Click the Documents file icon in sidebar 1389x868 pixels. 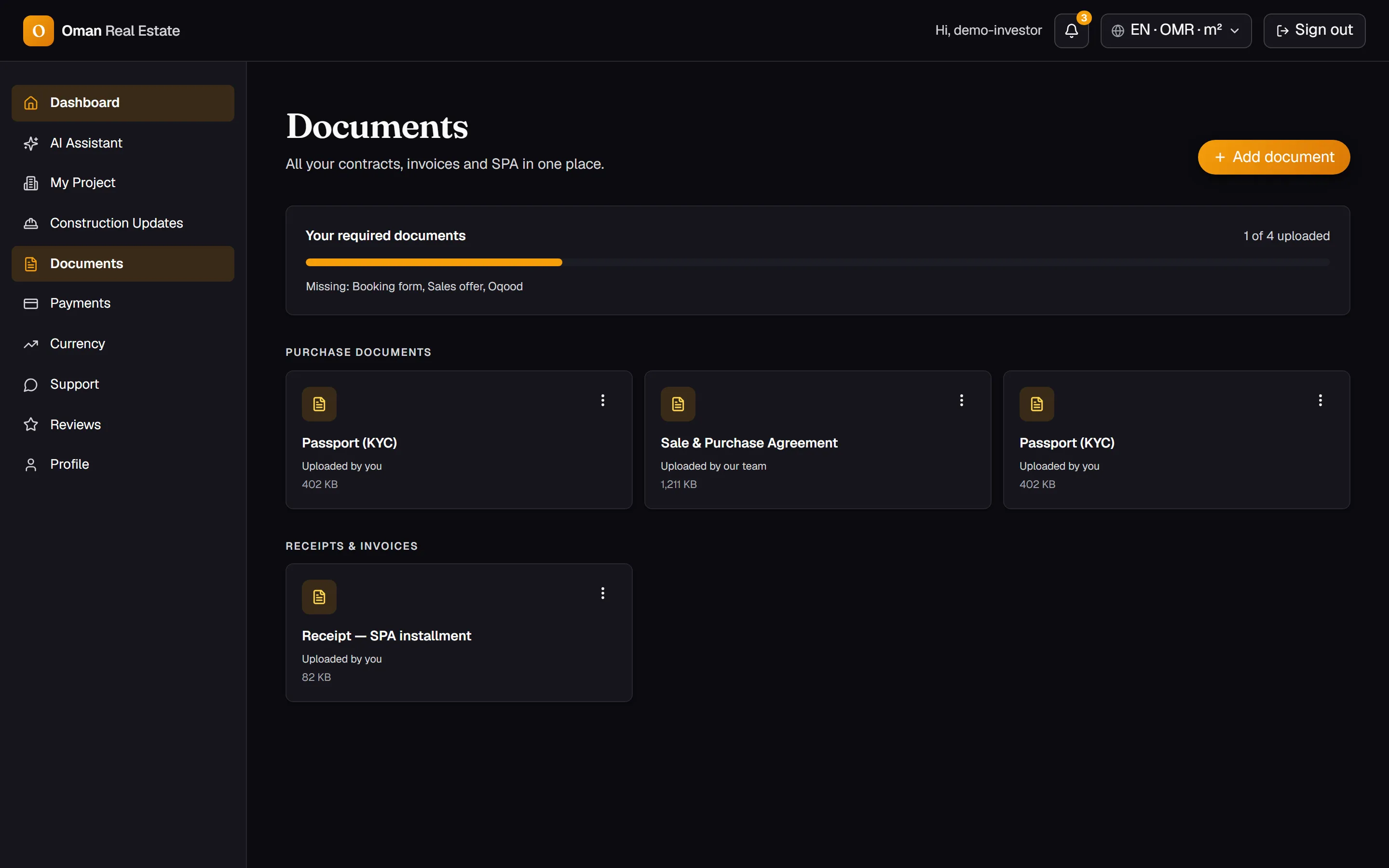pos(31,263)
